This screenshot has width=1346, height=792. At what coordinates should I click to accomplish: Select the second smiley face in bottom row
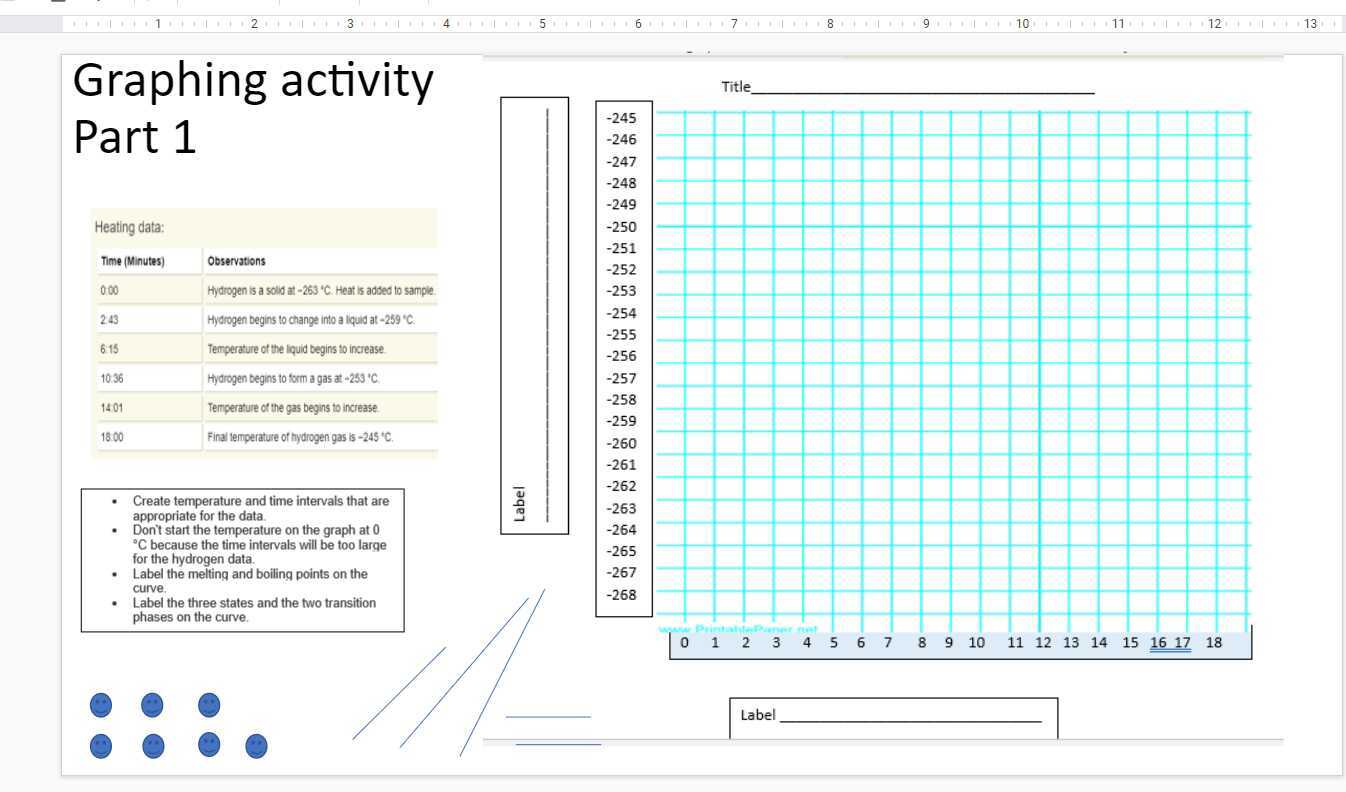pyautogui.click(x=153, y=746)
